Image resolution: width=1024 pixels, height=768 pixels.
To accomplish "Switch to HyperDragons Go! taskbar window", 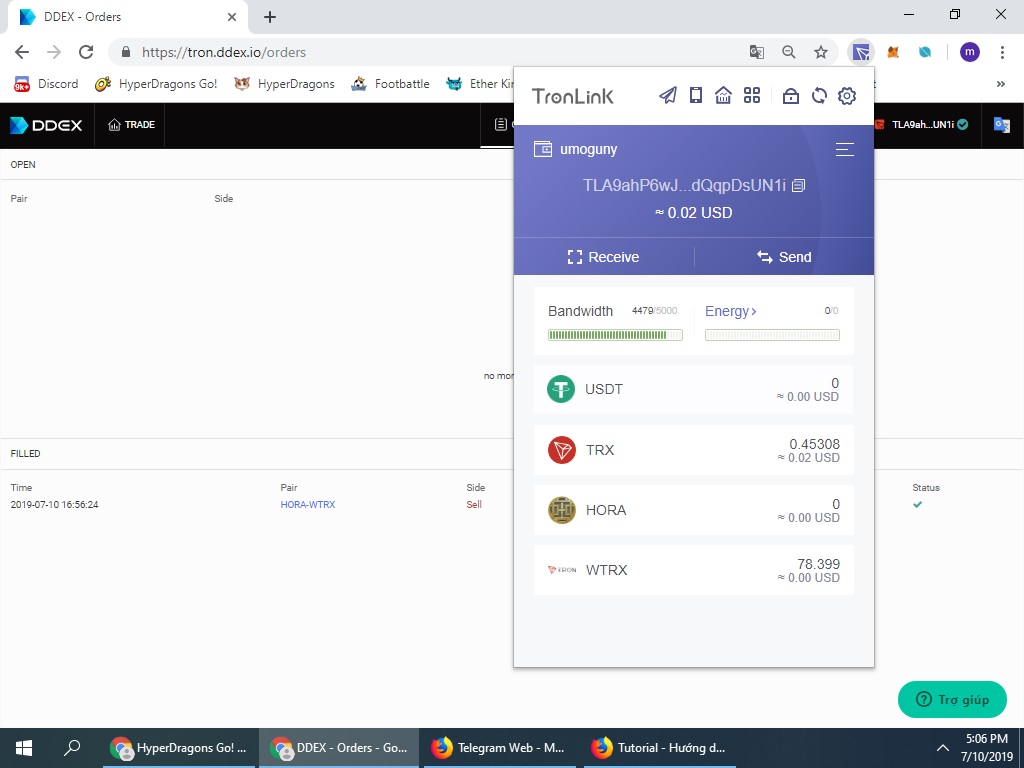I will [179, 748].
